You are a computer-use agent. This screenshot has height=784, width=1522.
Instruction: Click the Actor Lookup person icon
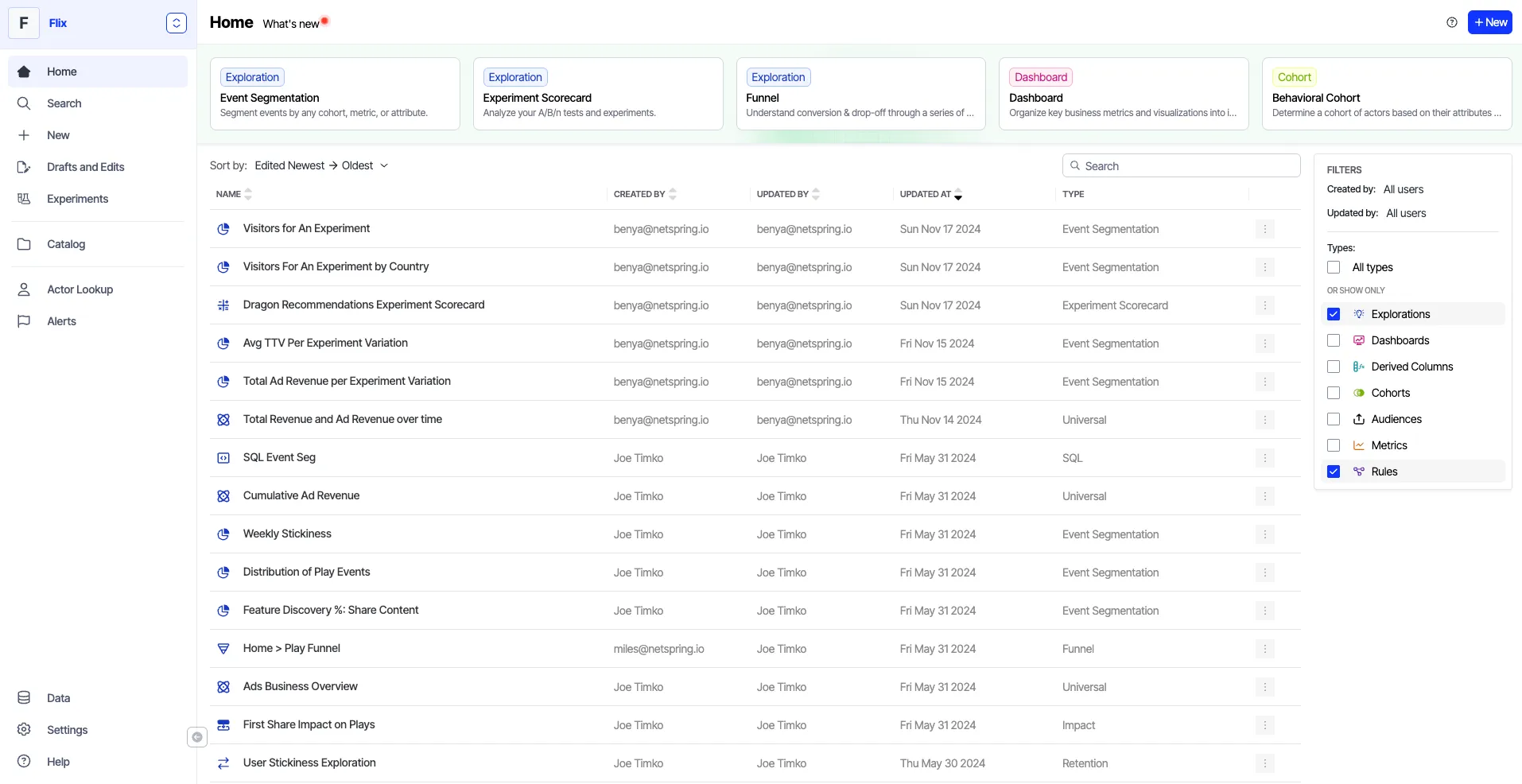pyautogui.click(x=24, y=289)
